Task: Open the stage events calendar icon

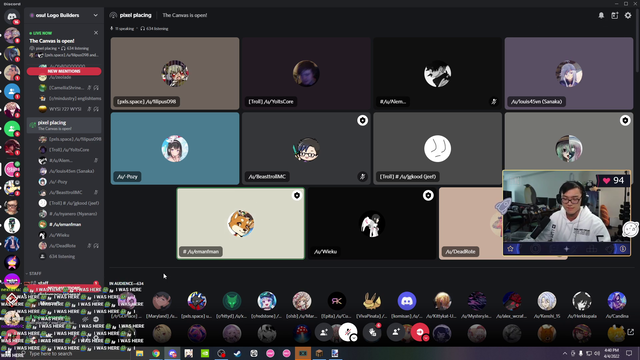Action: click(615, 16)
